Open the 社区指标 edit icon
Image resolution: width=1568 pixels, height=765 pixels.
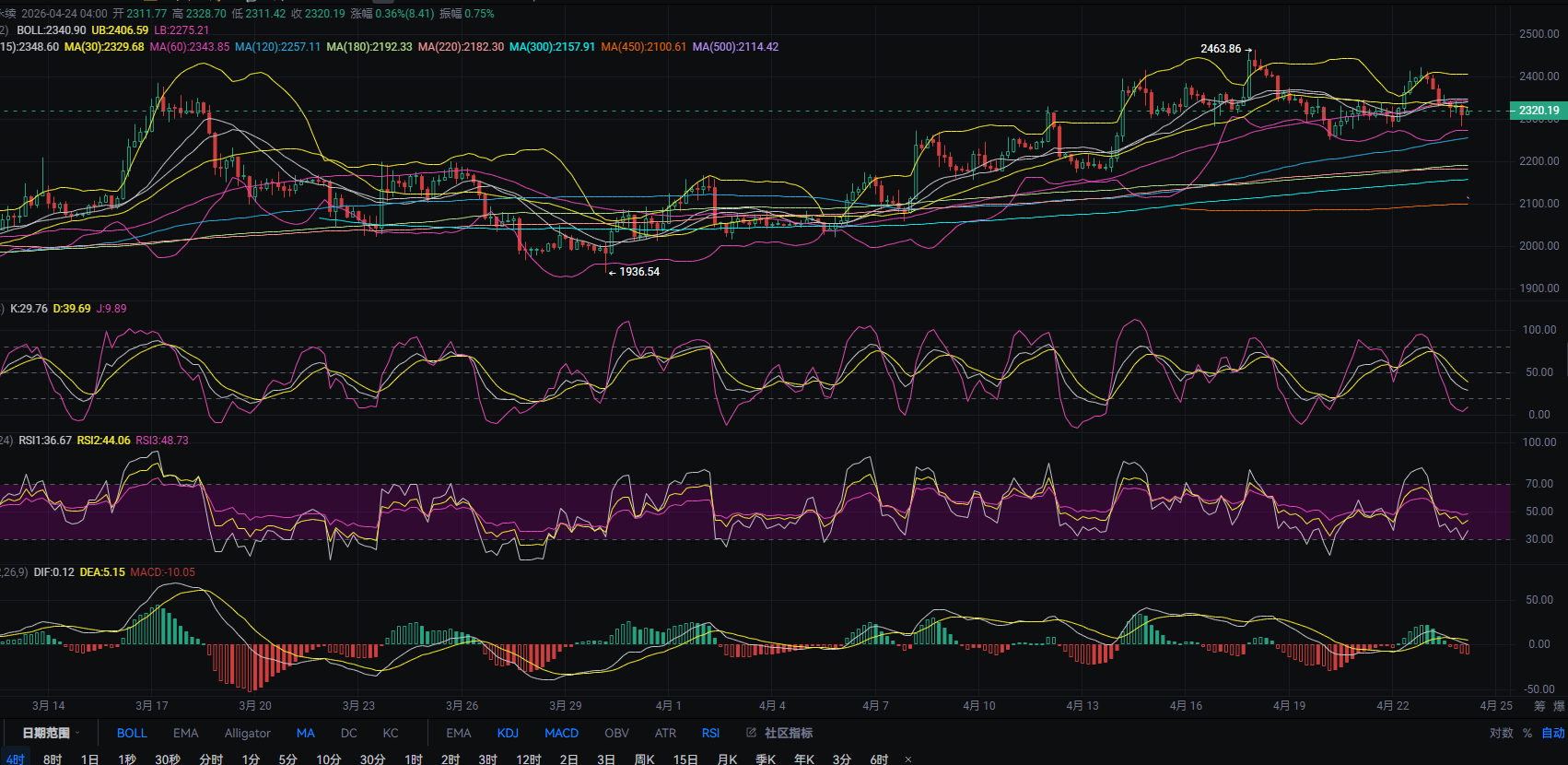point(751,733)
